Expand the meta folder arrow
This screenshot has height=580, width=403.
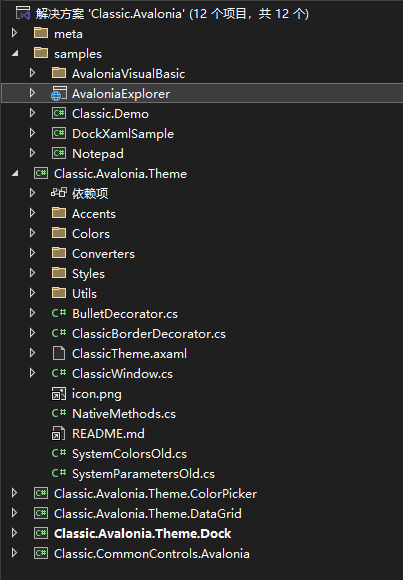(x=14, y=33)
